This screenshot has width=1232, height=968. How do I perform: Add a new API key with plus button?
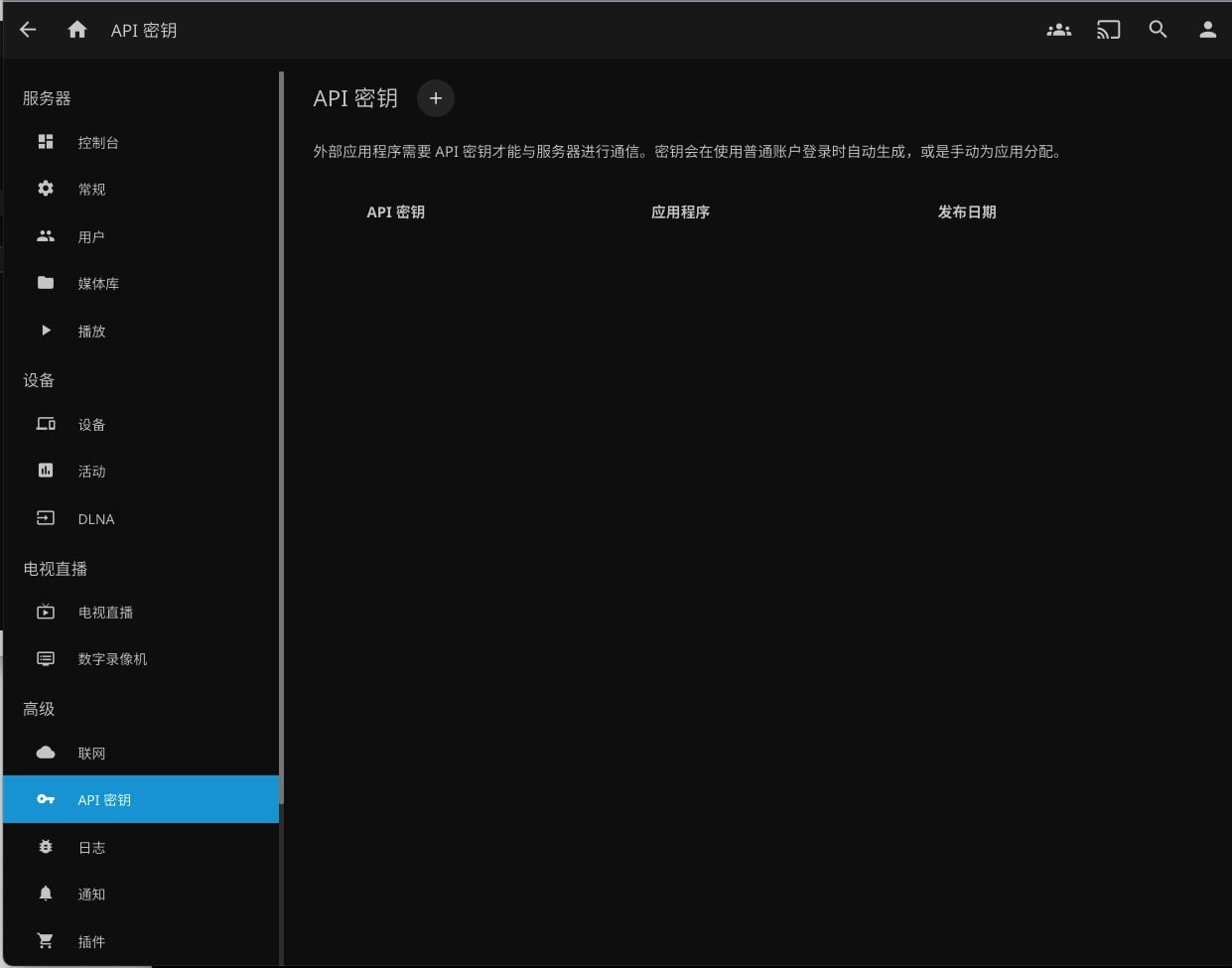click(x=436, y=98)
